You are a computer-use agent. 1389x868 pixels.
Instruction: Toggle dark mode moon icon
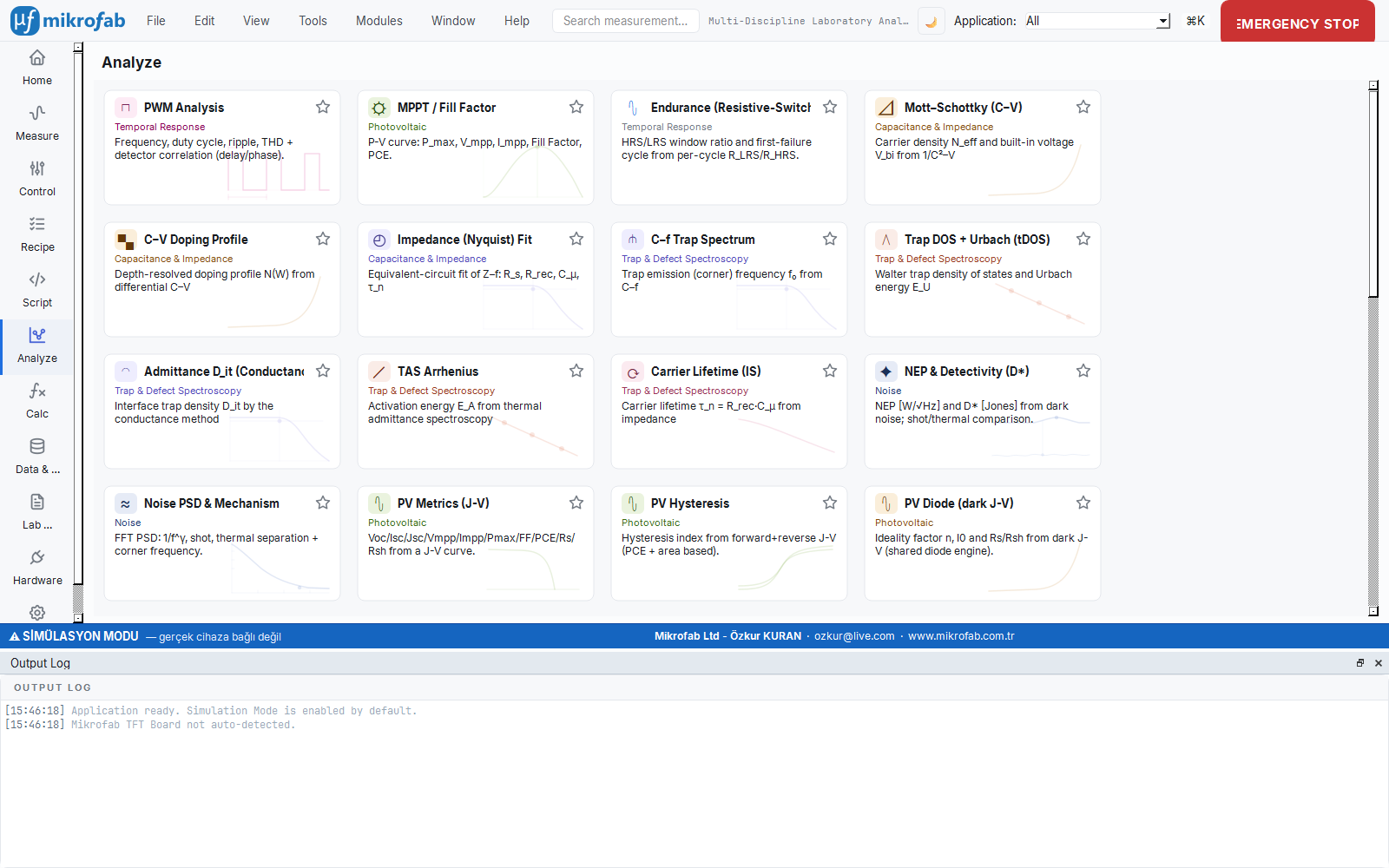(931, 21)
